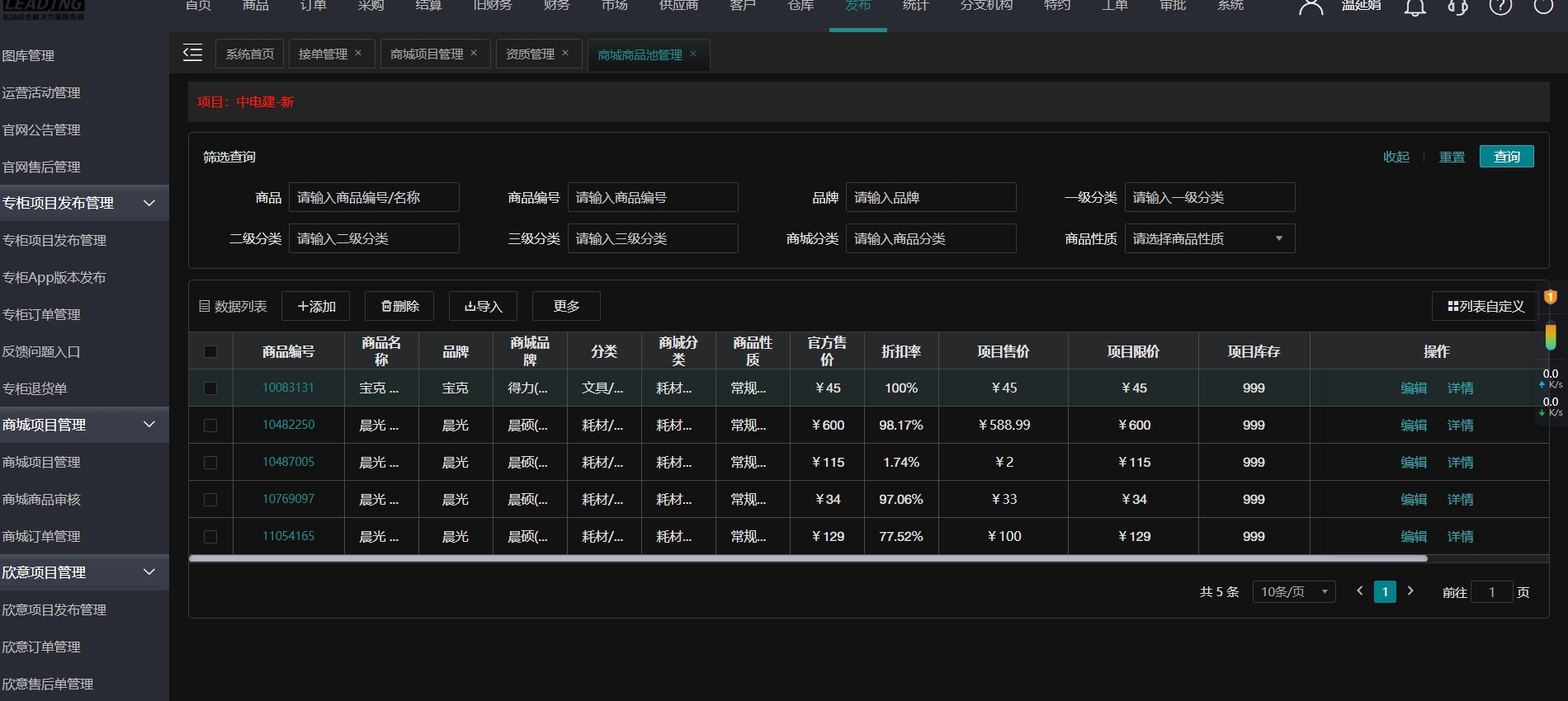Close the 商城项目管理 tab
Screen dimensions: 1568x701
point(474,53)
